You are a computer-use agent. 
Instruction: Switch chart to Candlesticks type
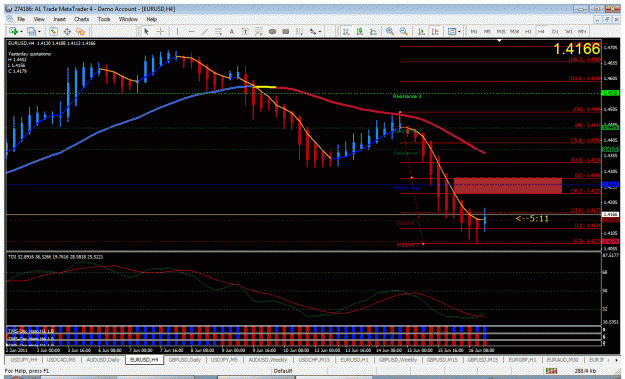point(360,31)
